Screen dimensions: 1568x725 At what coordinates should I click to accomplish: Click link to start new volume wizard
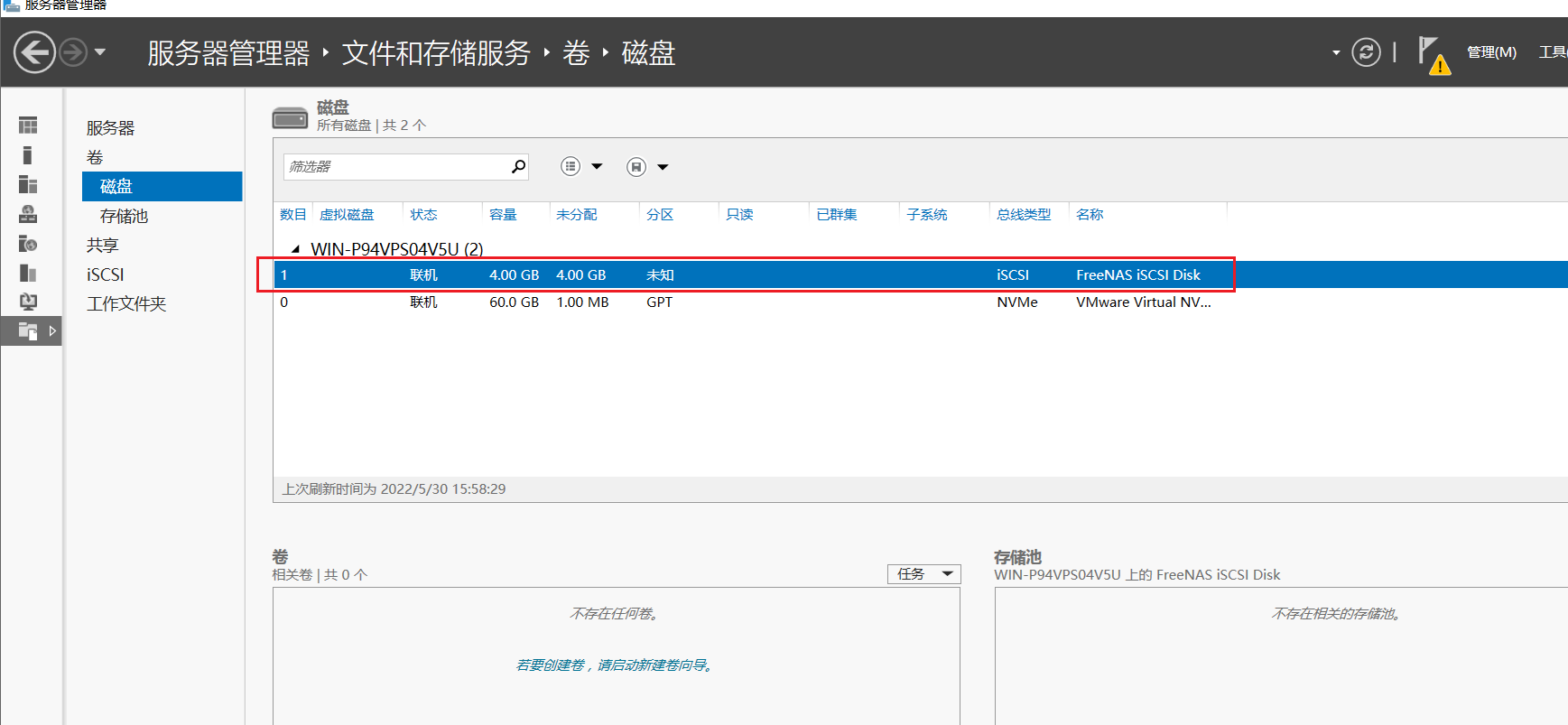(616, 665)
